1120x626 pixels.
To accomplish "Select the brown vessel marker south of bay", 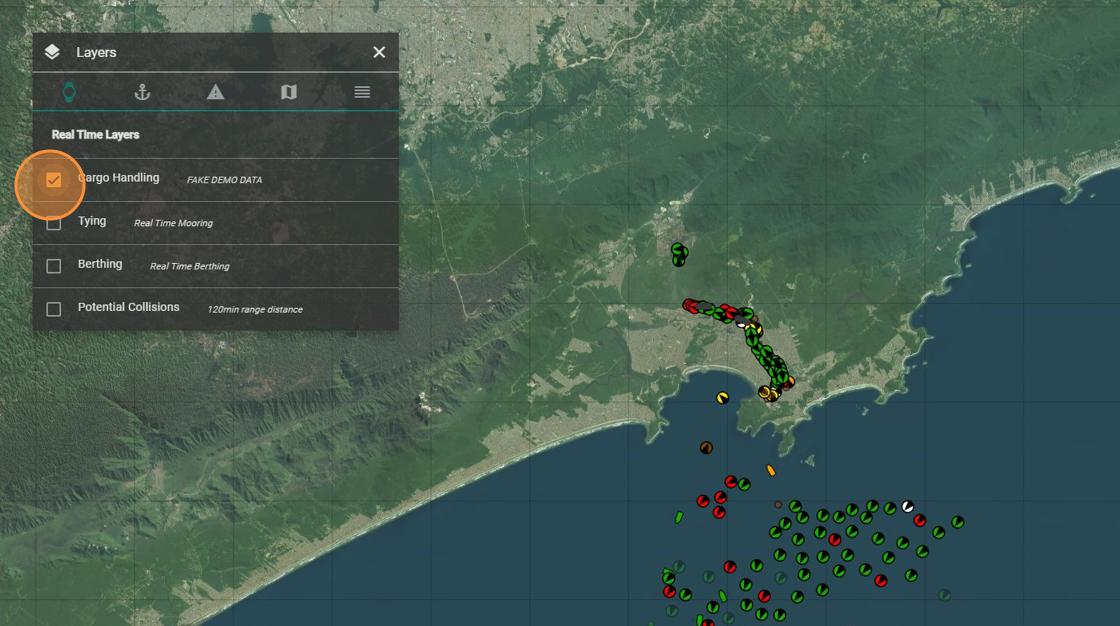I will coord(706,447).
